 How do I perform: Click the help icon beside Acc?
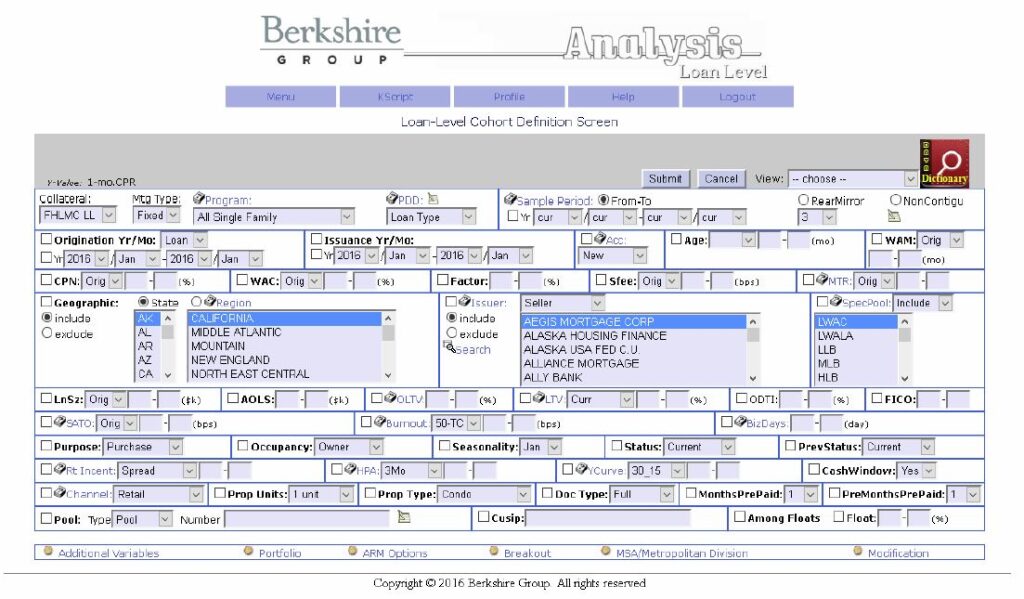600,238
